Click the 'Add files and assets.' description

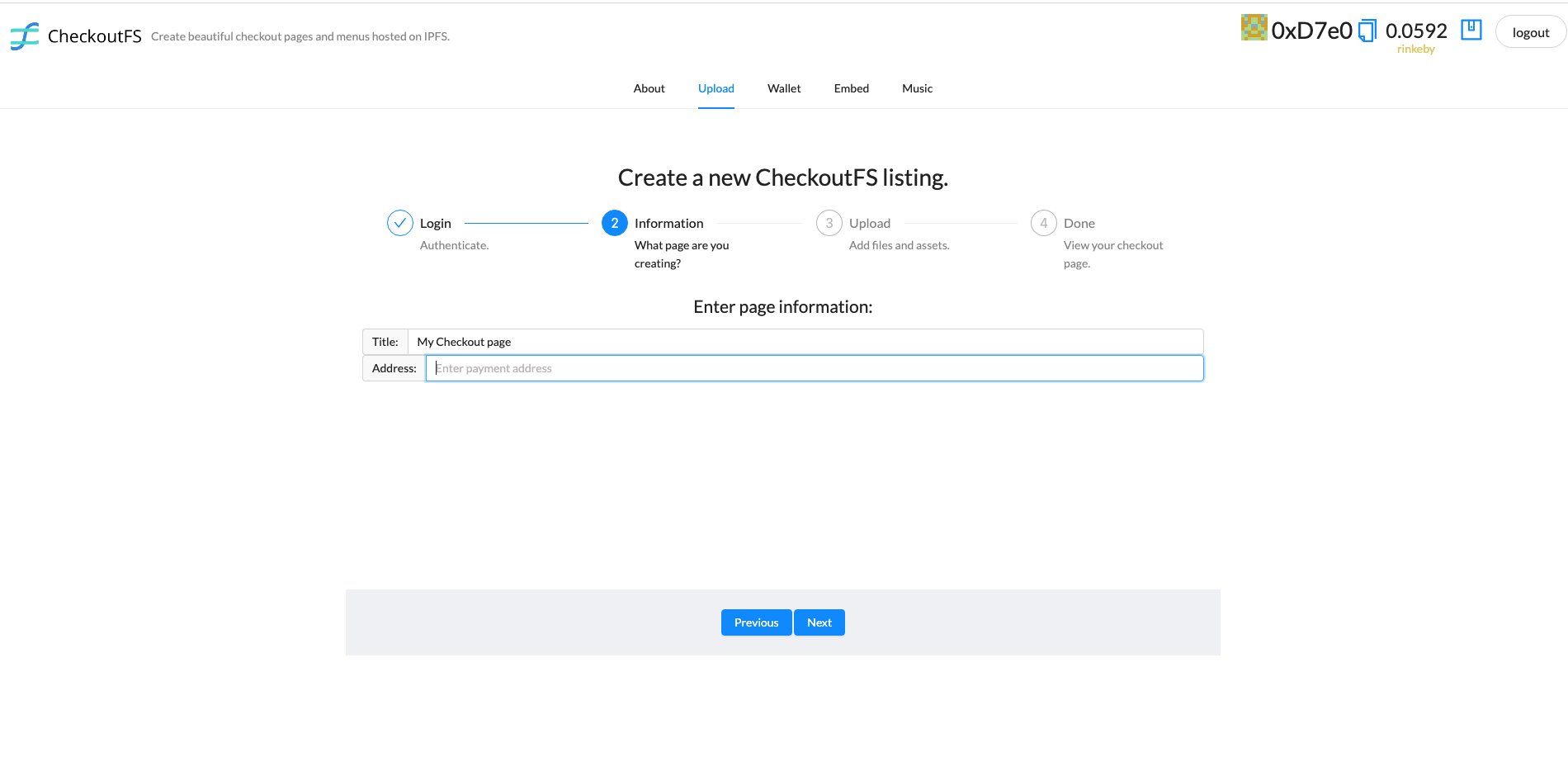(900, 245)
